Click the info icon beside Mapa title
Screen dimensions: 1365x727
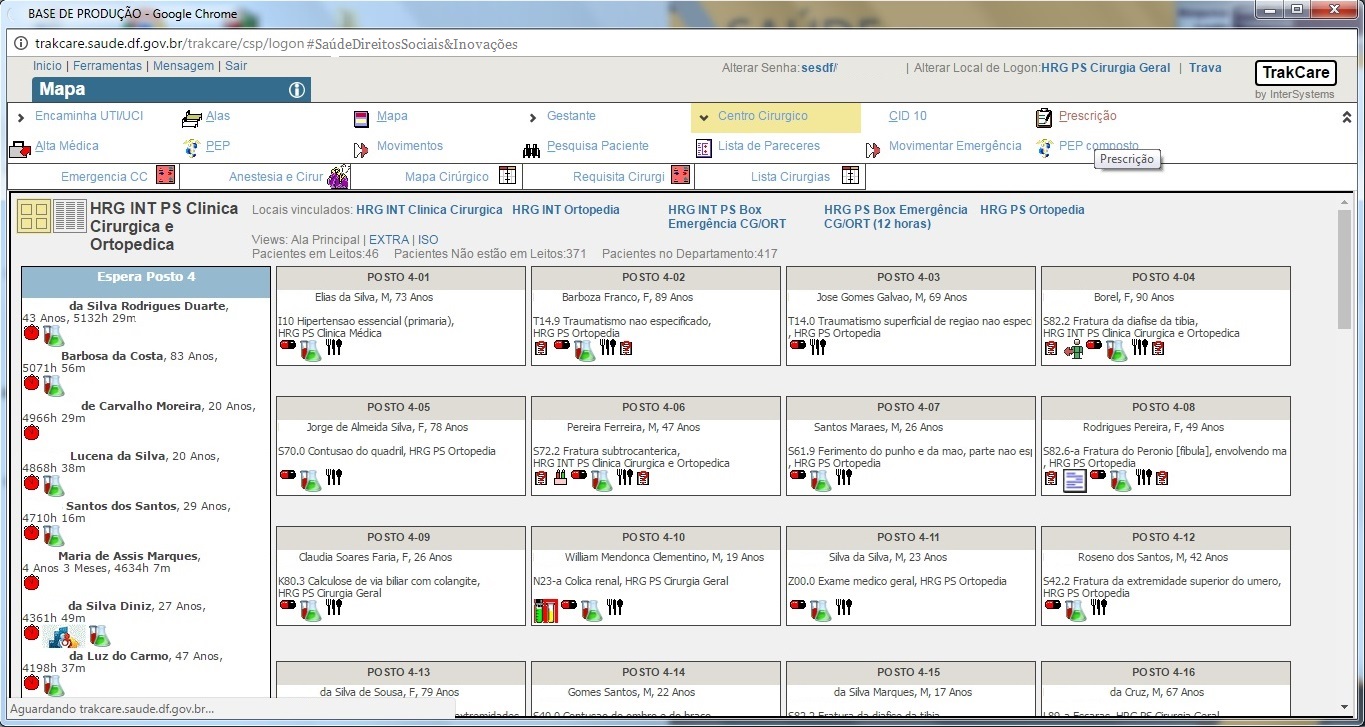[297, 90]
